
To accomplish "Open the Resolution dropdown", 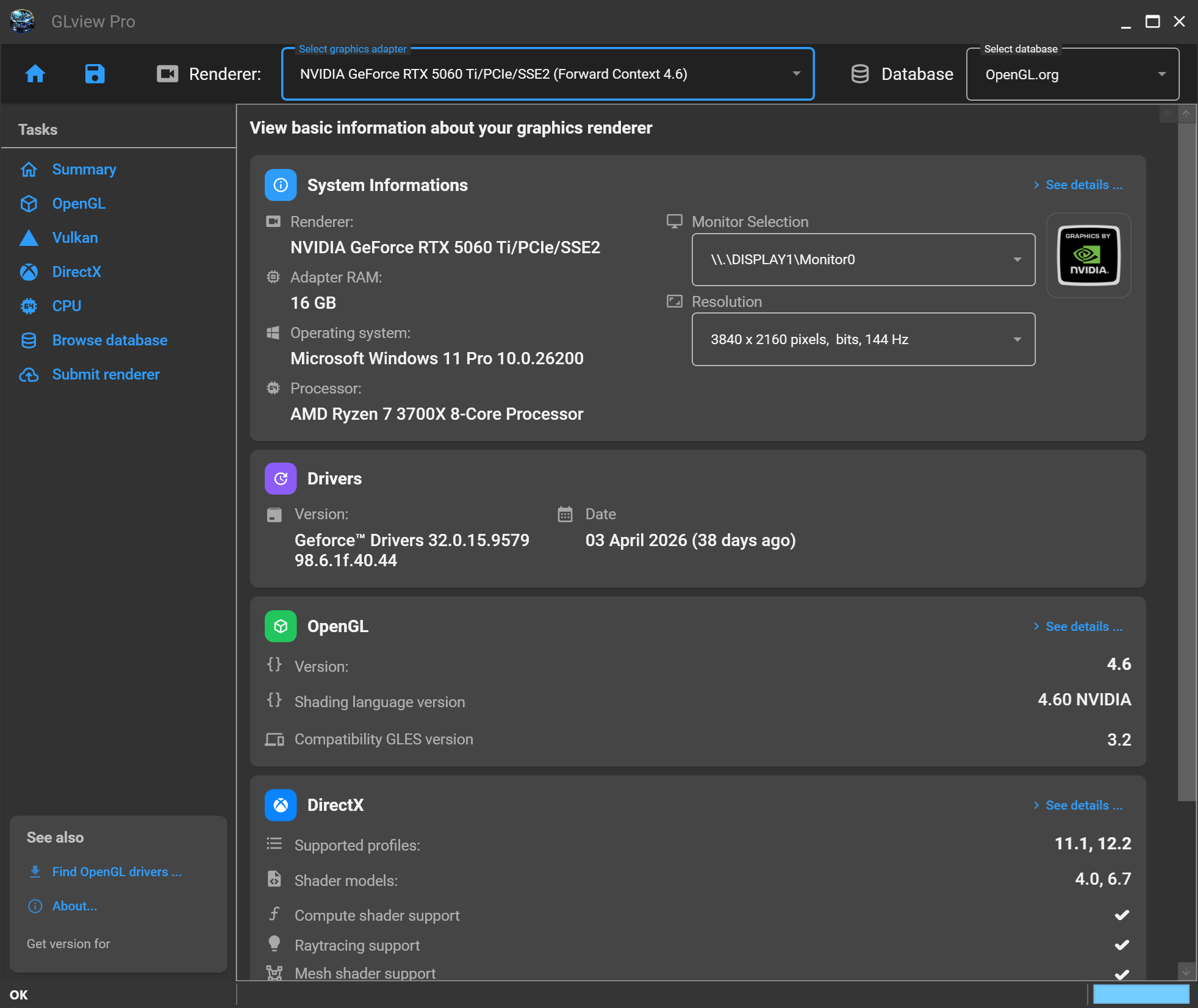I will coord(863,339).
